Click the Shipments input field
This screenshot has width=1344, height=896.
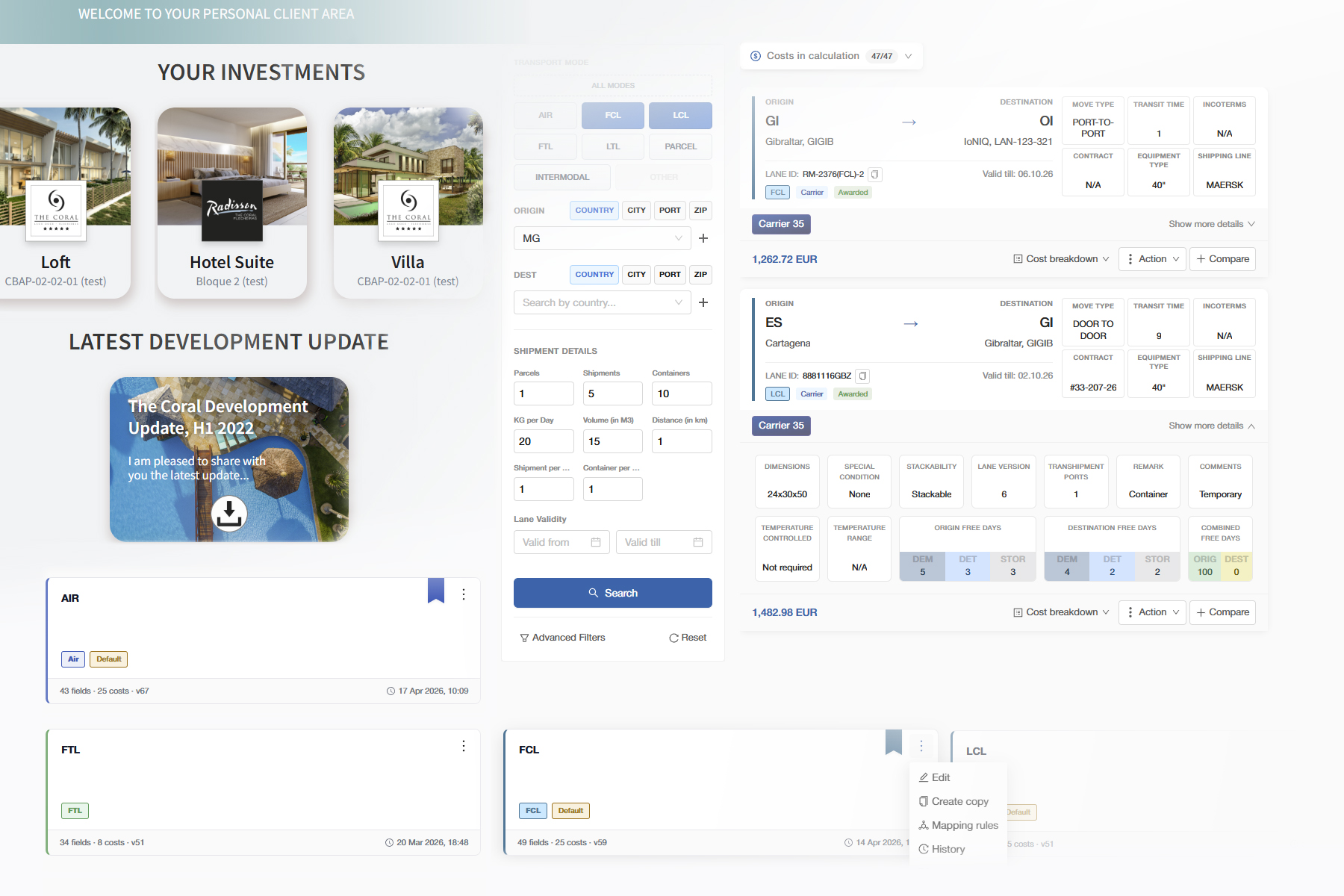[x=612, y=393]
